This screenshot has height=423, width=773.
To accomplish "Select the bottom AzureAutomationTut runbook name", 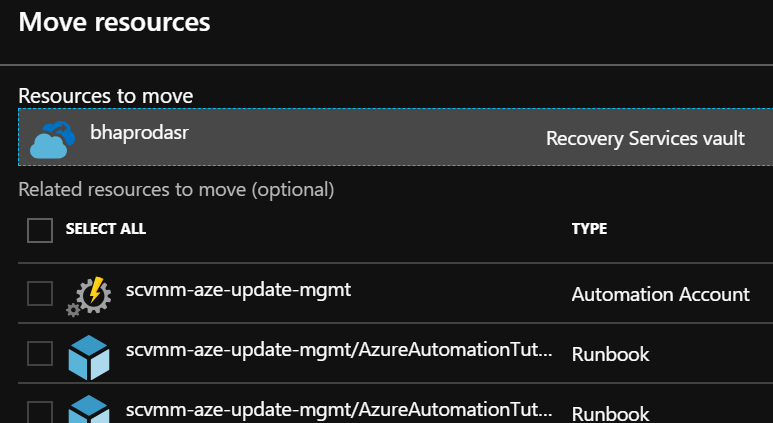I will 338,409.
